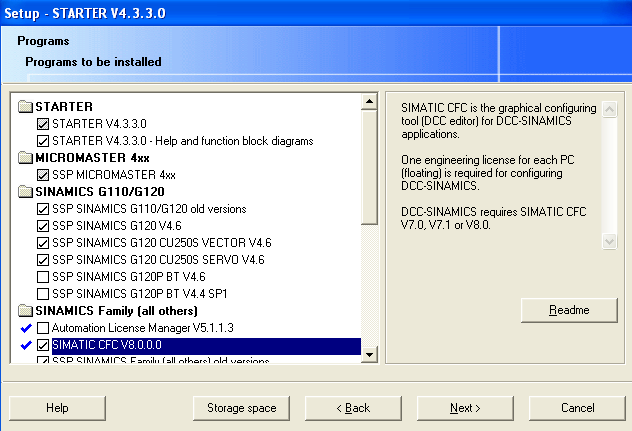
Task: Click blue checkmark beside Automation License Manager
Action: coord(26,328)
